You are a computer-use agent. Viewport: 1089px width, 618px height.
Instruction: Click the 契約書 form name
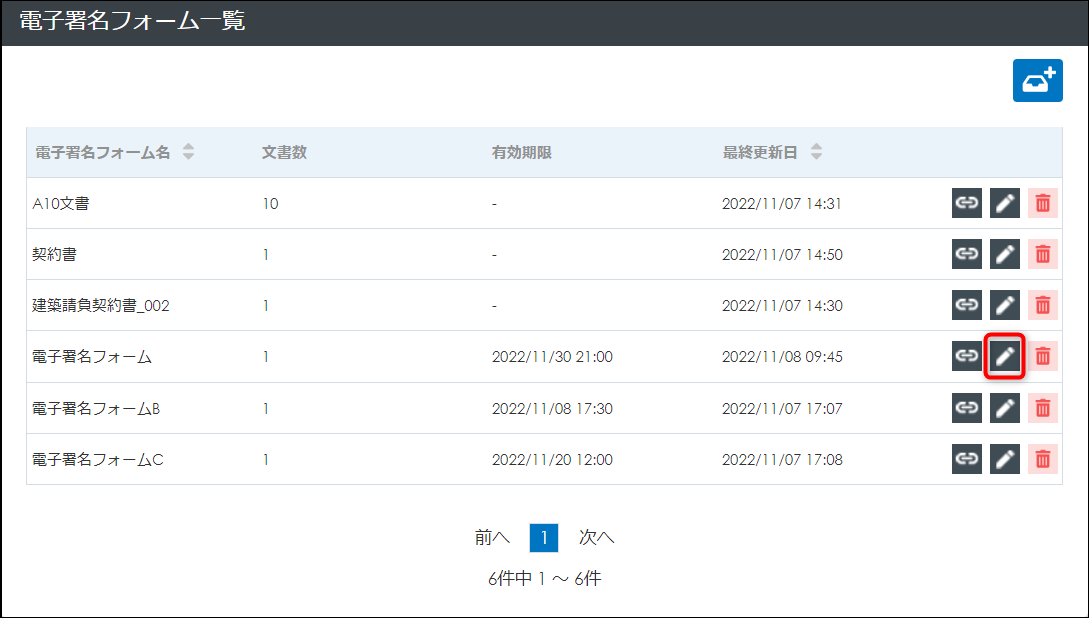[54, 255]
